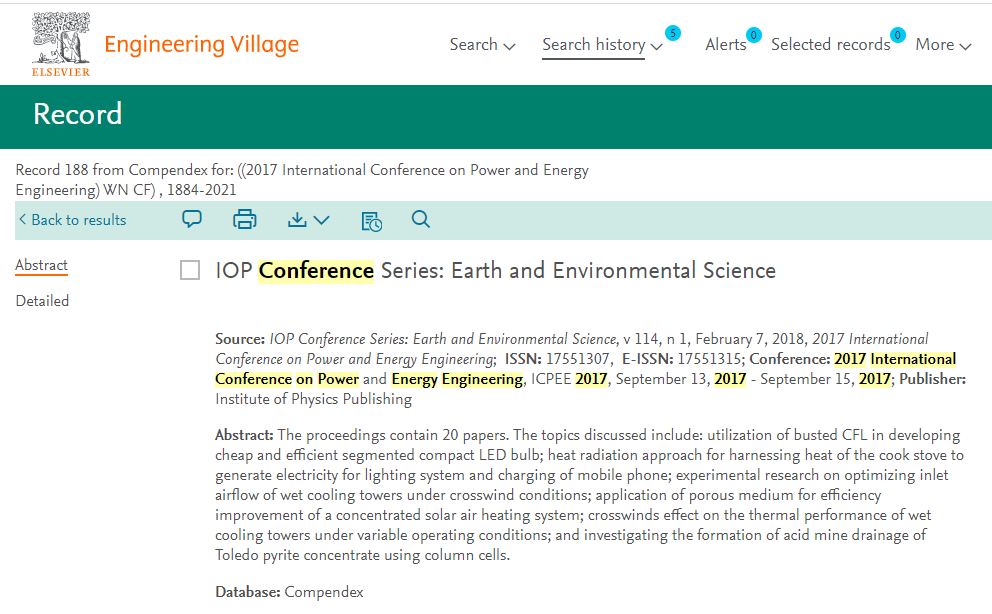Open Selected records
Screen dimensions: 992x614
pos(830,45)
